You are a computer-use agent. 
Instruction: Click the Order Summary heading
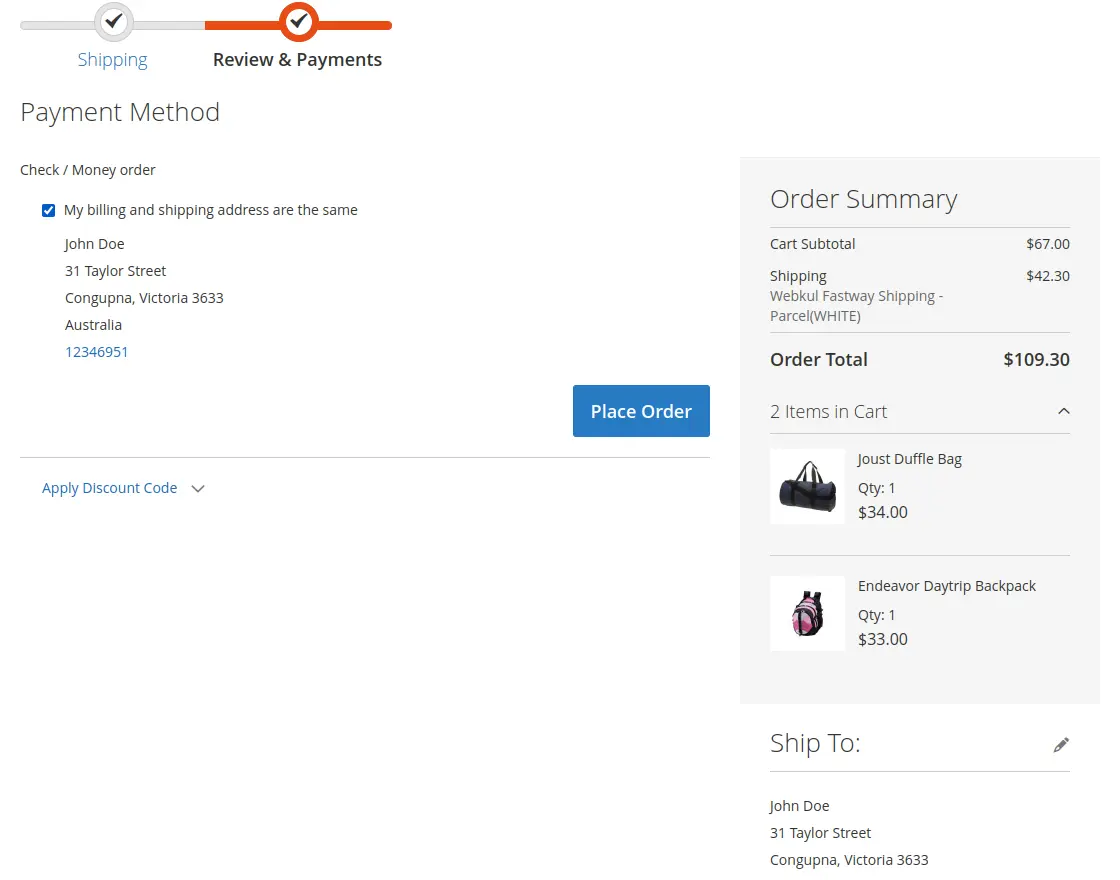click(864, 199)
